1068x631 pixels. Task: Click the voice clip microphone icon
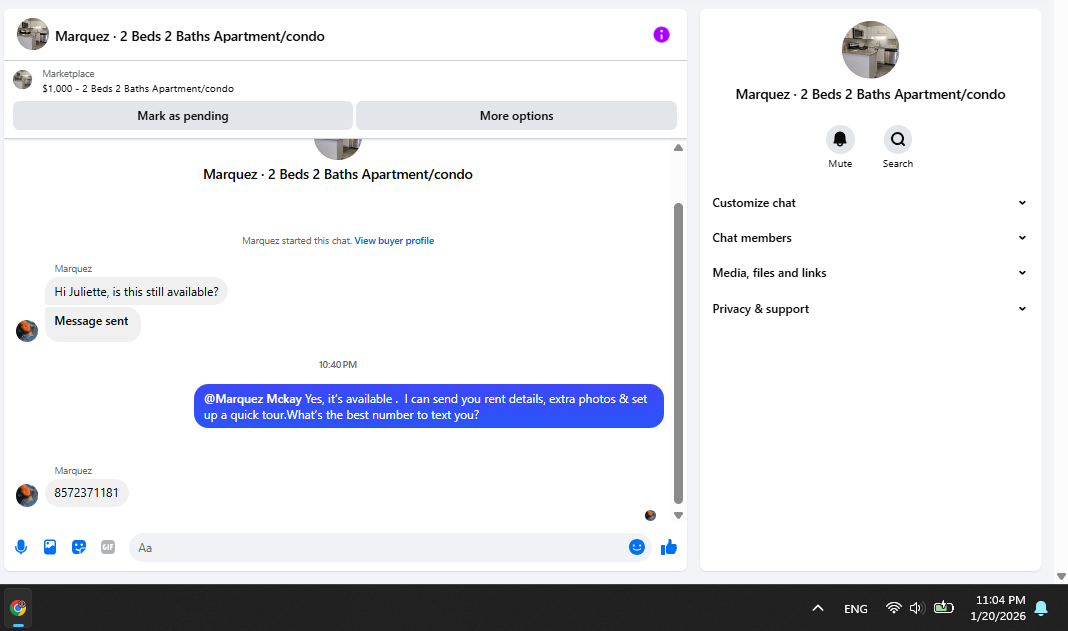(21, 547)
